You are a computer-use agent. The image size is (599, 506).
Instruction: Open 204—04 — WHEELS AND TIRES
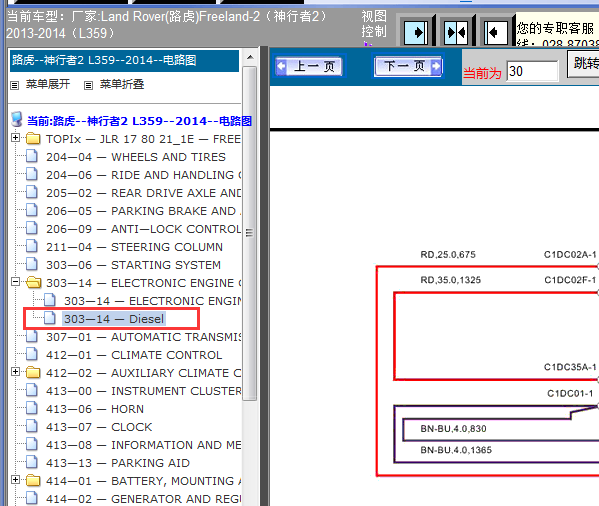pyautogui.click(x=136, y=157)
